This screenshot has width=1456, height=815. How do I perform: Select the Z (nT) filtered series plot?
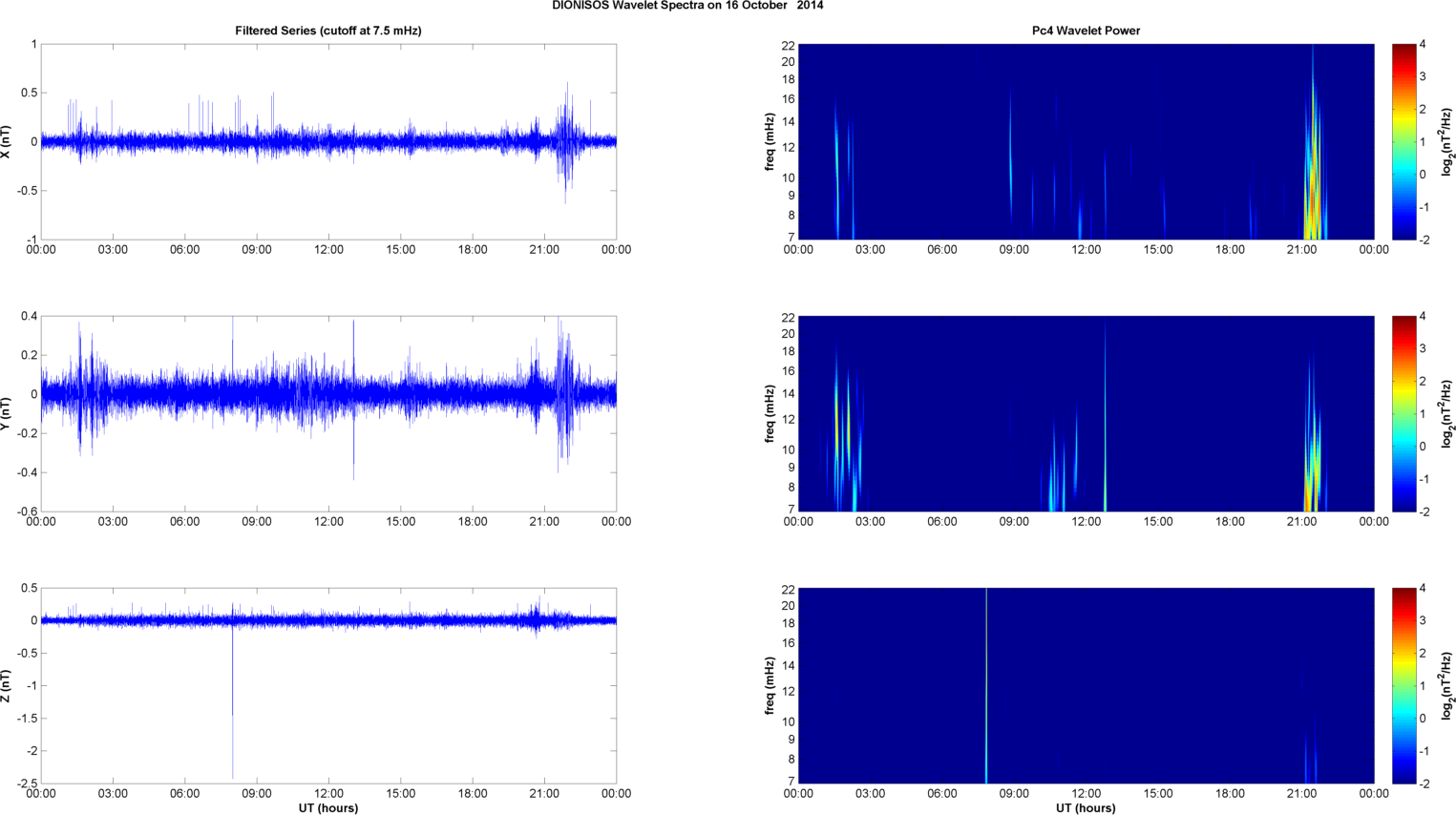point(328,685)
